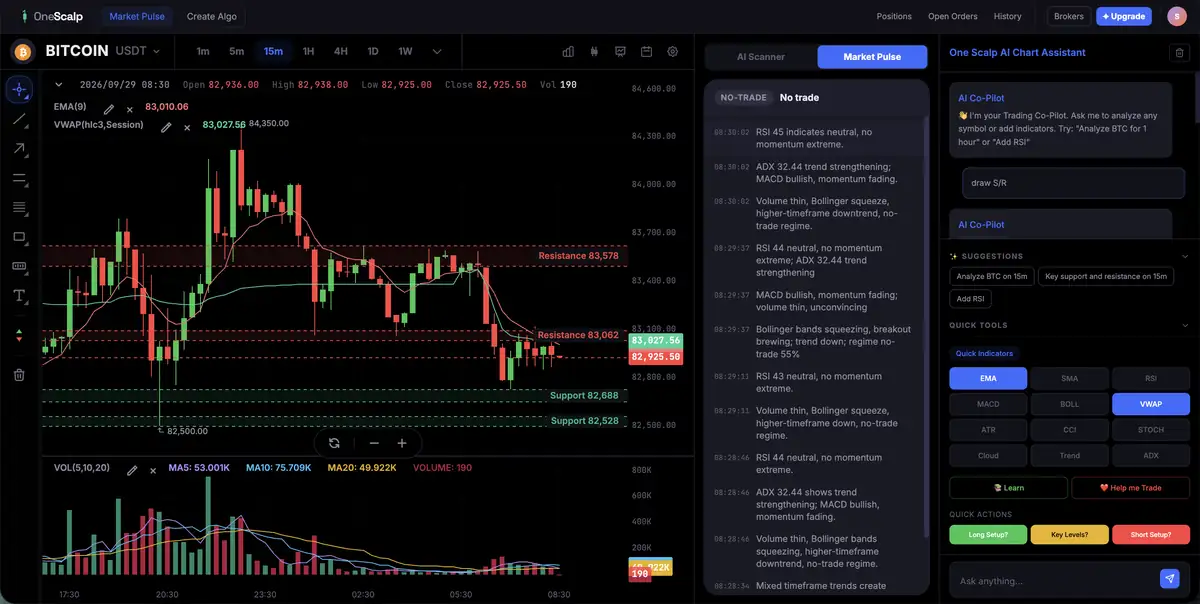The image size is (1200, 604).
Task: Toggle the BOLL quick indicator
Action: (1069, 404)
